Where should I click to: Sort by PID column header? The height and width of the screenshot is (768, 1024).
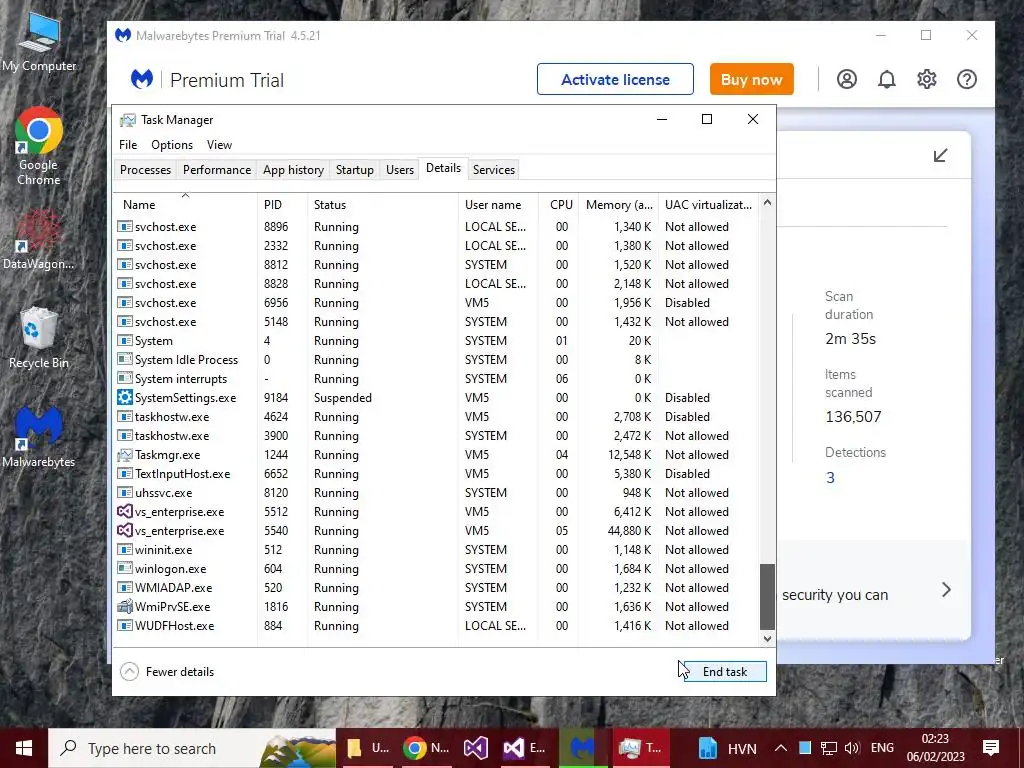tap(282, 204)
